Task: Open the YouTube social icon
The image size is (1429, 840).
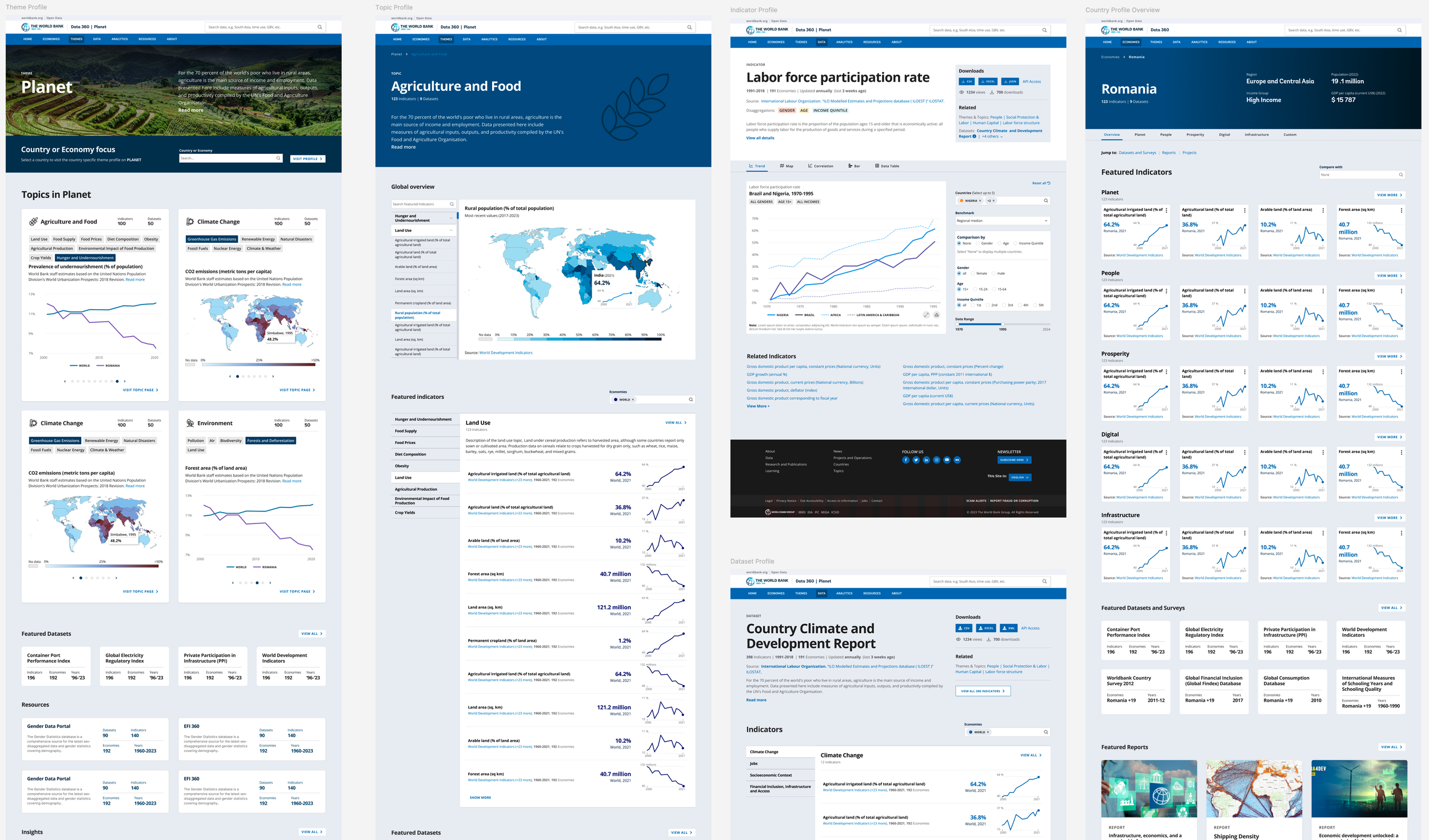Action: coord(947,460)
